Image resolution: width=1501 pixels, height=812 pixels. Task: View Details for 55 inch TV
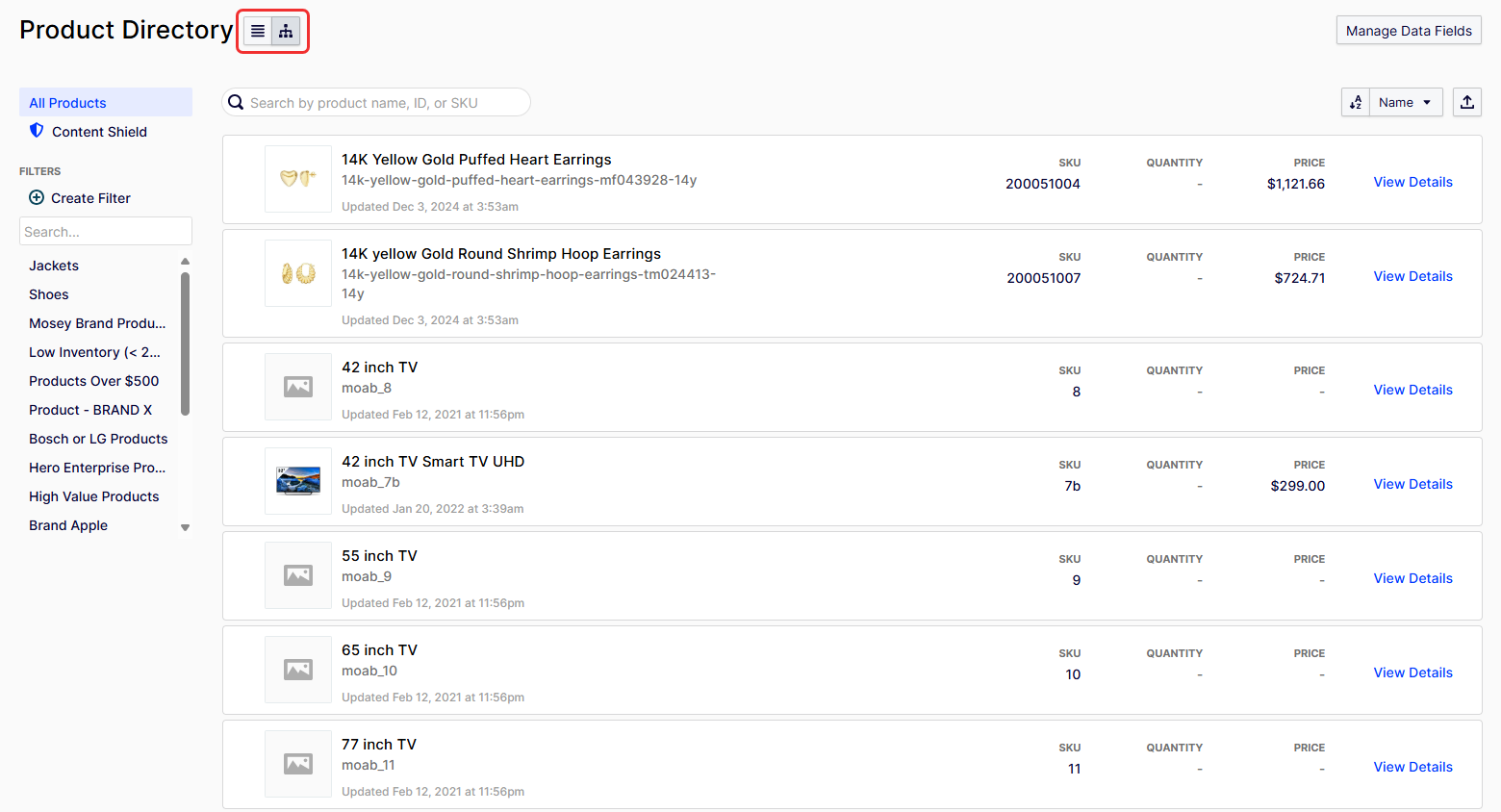click(1412, 578)
